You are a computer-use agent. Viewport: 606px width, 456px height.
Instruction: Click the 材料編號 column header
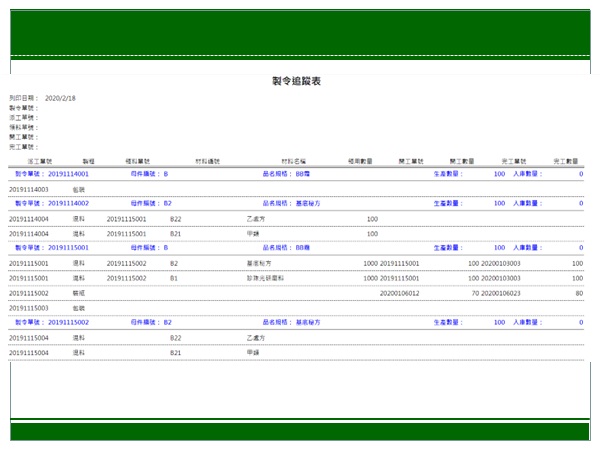tap(208, 161)
